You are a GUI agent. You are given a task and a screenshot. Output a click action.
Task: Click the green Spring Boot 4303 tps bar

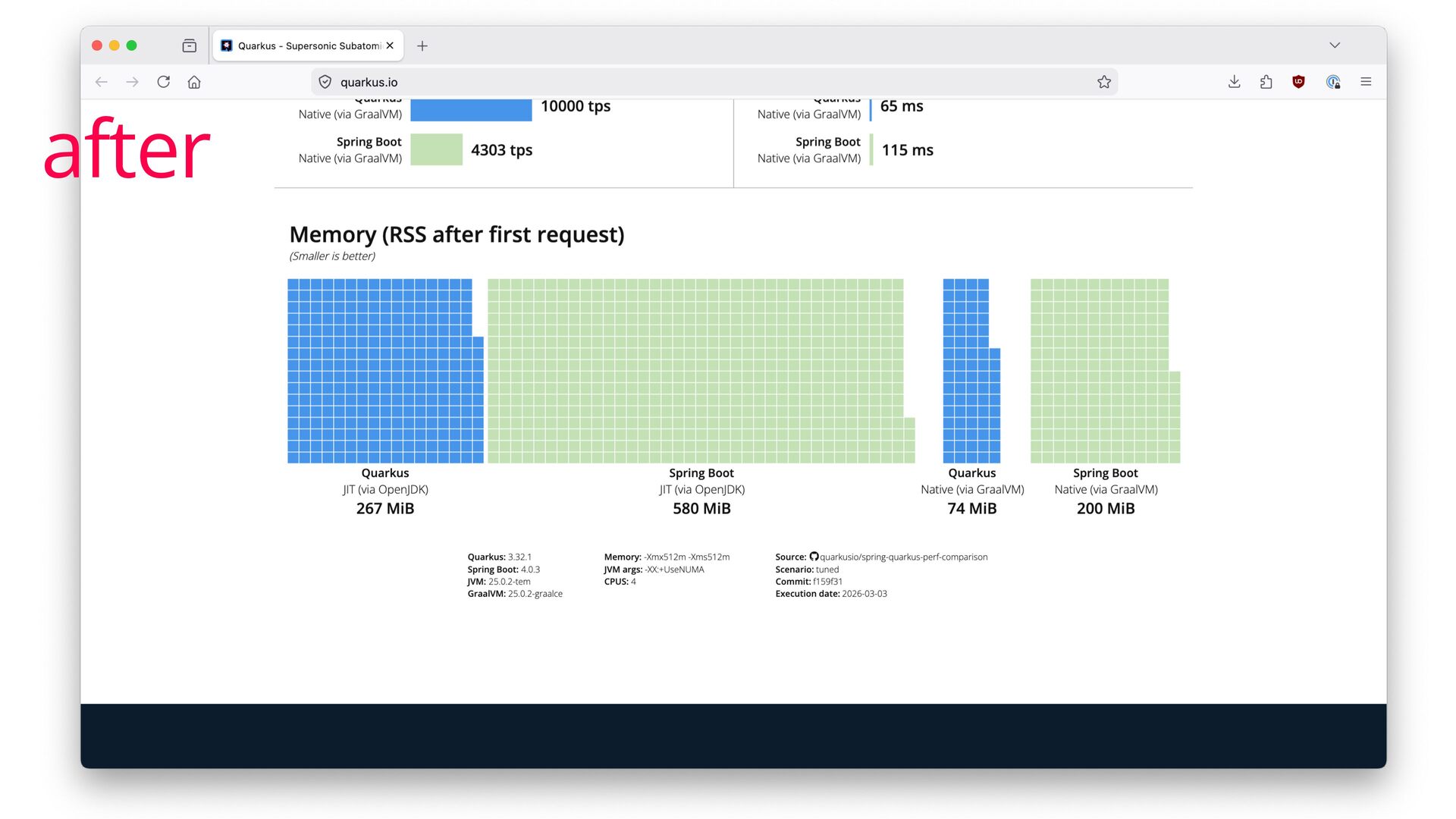point(437,149)
